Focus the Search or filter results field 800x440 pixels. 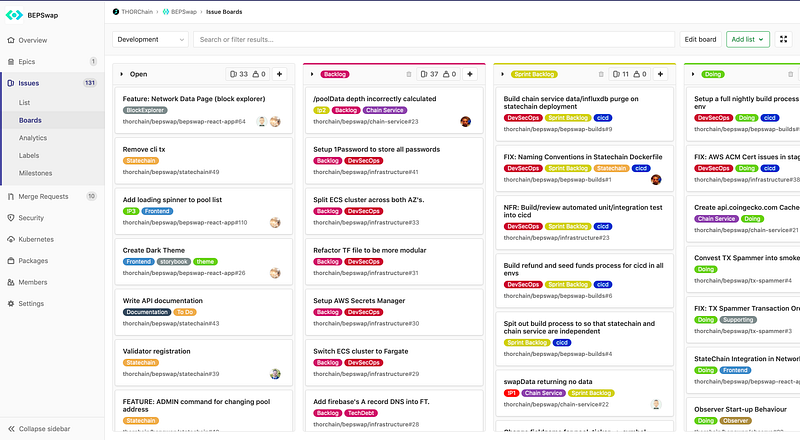point(434,39)
